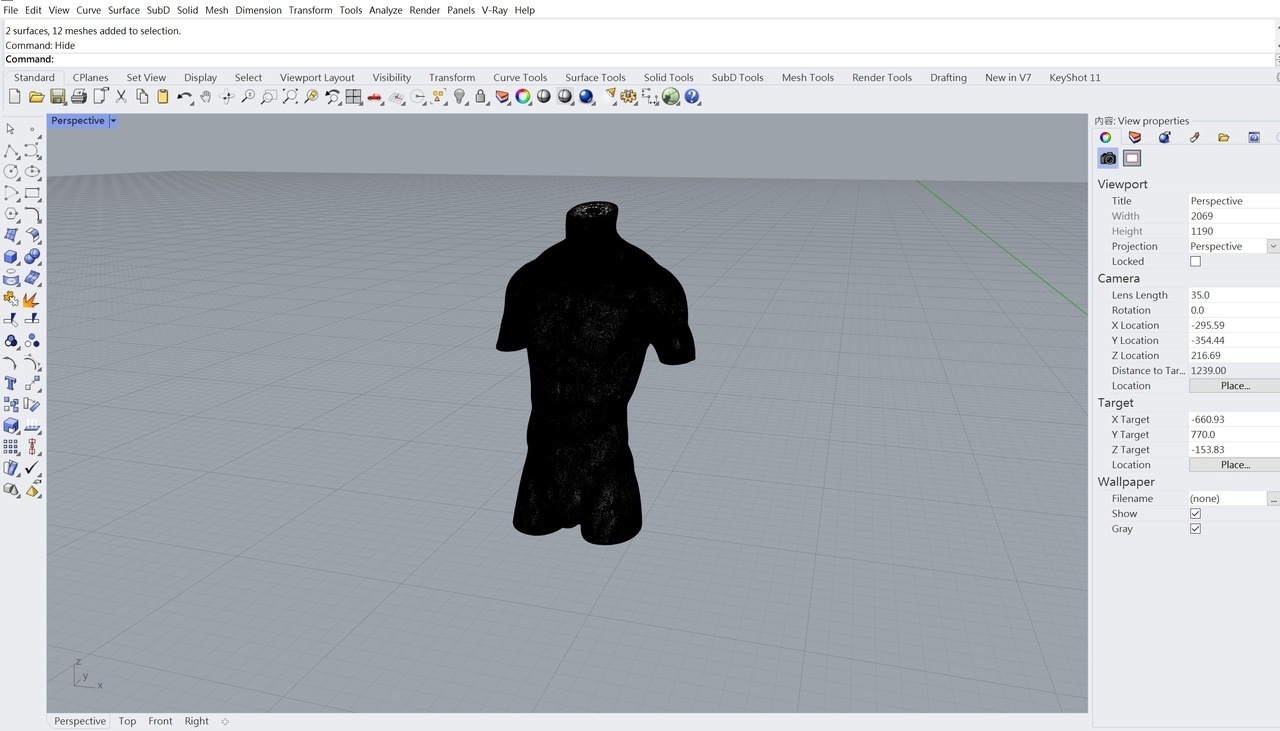Screen dimensions: 1280x731
Task: Select the Polyline tool in sidebar
Action: (11, 151)
